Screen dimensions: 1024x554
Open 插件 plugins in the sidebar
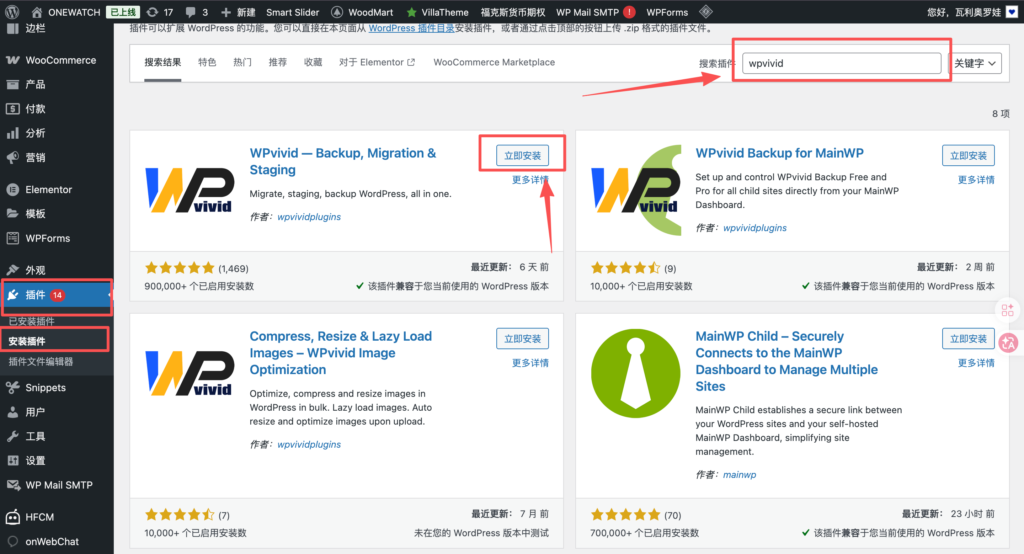coord(57,295)
